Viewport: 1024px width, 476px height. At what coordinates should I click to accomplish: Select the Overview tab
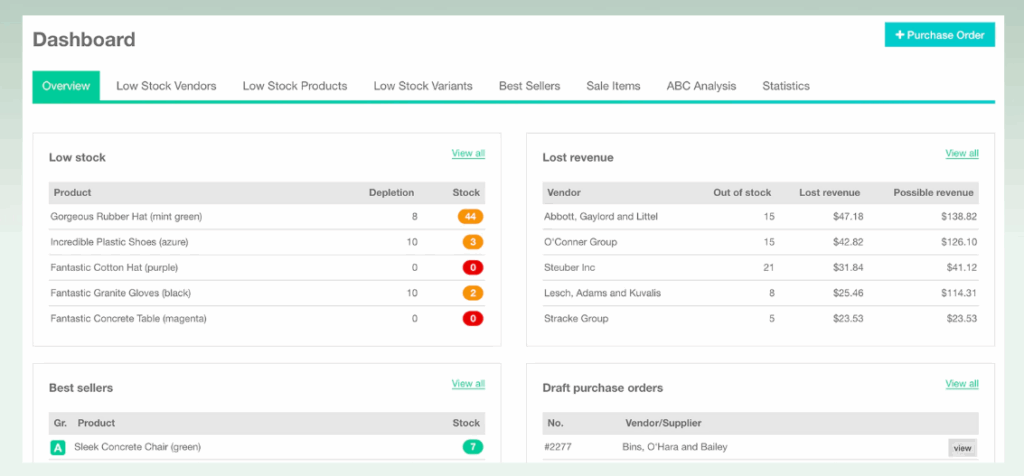(x=66, y=86)
